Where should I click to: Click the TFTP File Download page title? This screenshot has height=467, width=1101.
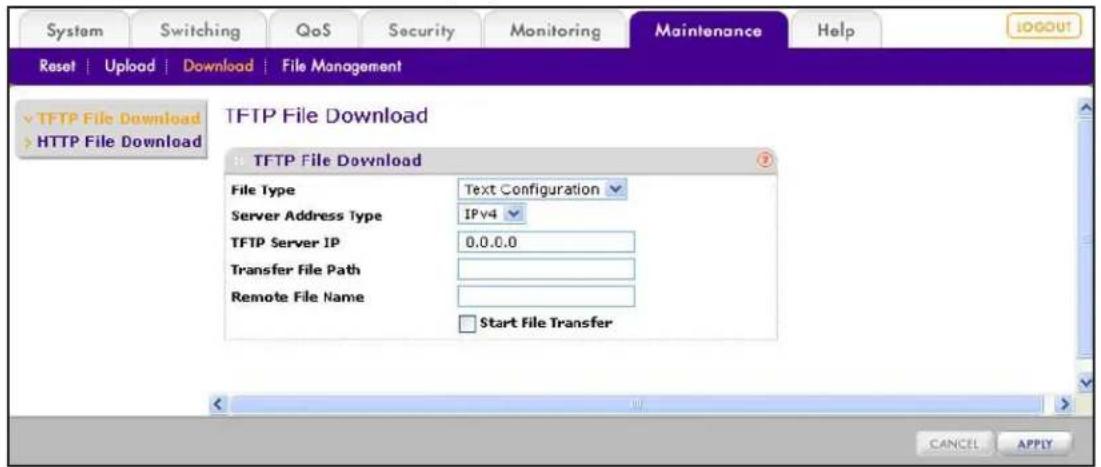point(326,115)
